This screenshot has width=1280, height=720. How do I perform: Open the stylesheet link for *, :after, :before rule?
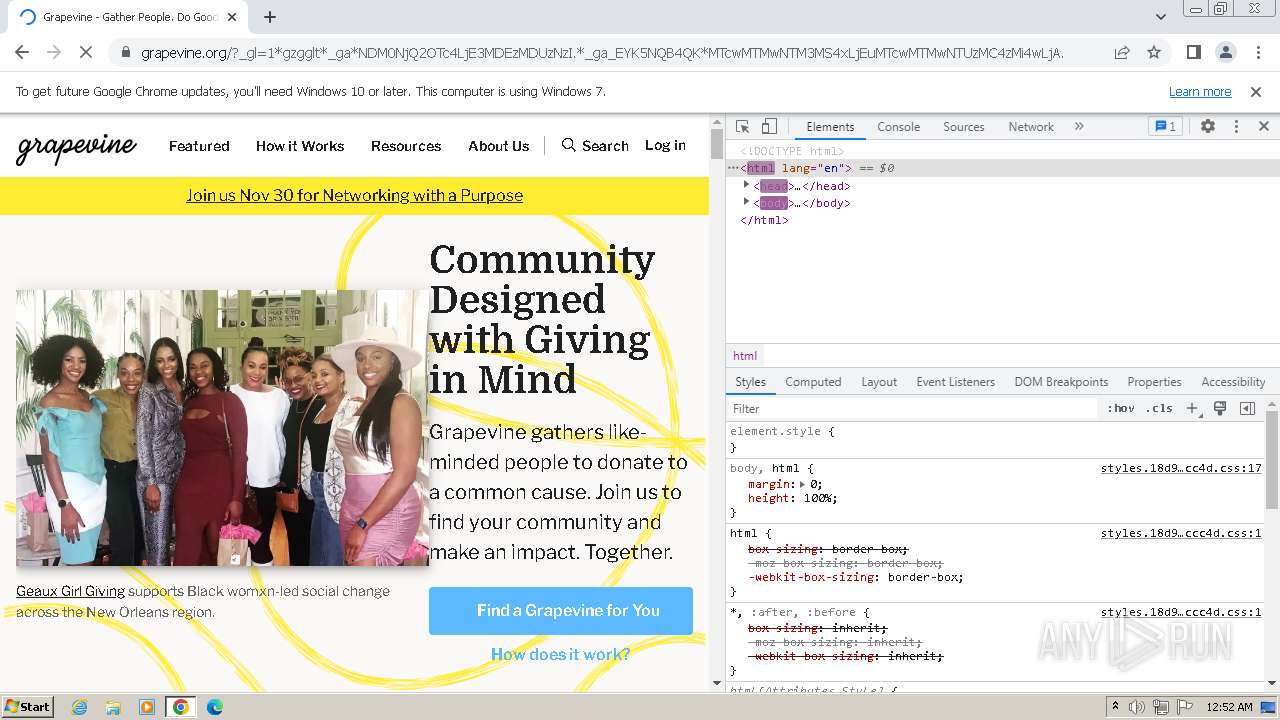click(1181, 612)
